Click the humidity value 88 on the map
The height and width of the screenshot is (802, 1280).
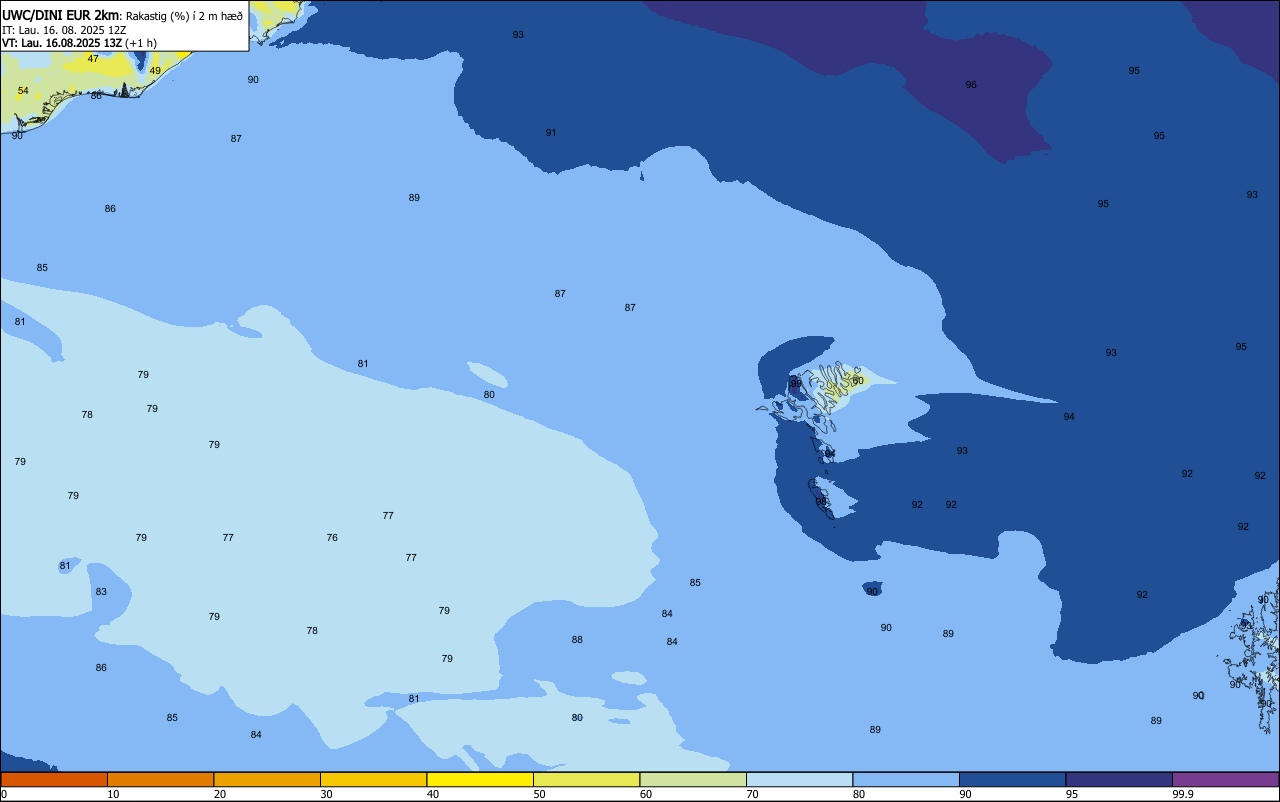[577, 640]
